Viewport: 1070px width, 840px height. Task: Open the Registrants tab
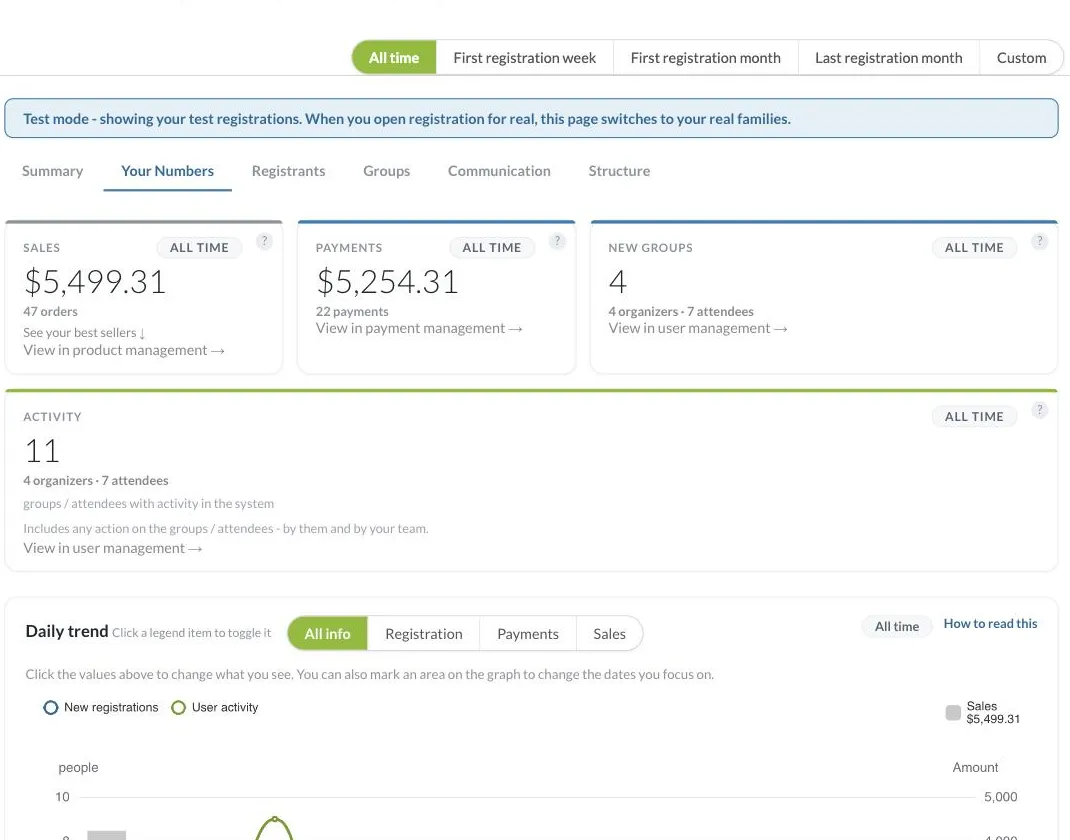pos(289,171)
